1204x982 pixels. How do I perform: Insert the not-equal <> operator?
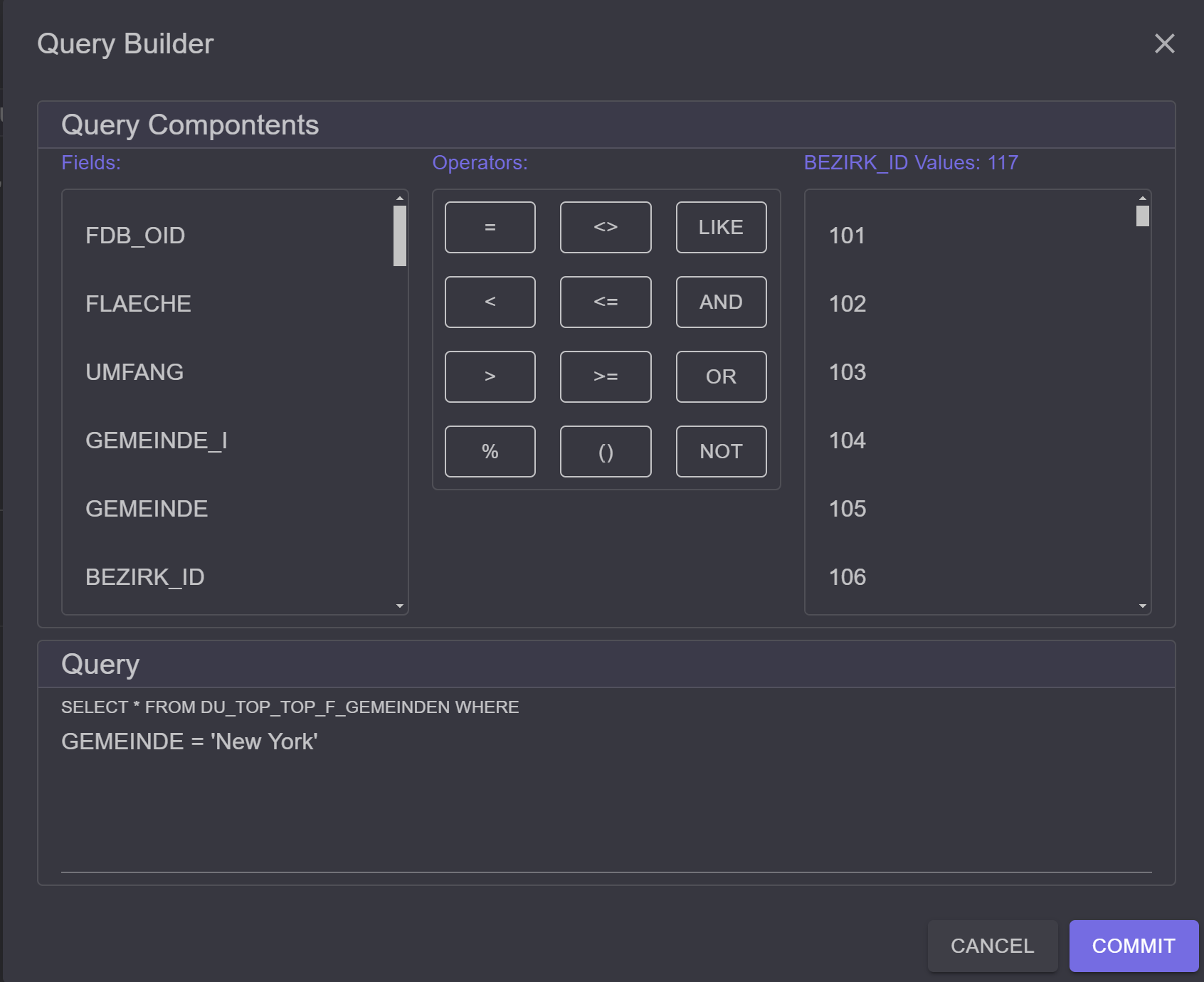[606, 227]
